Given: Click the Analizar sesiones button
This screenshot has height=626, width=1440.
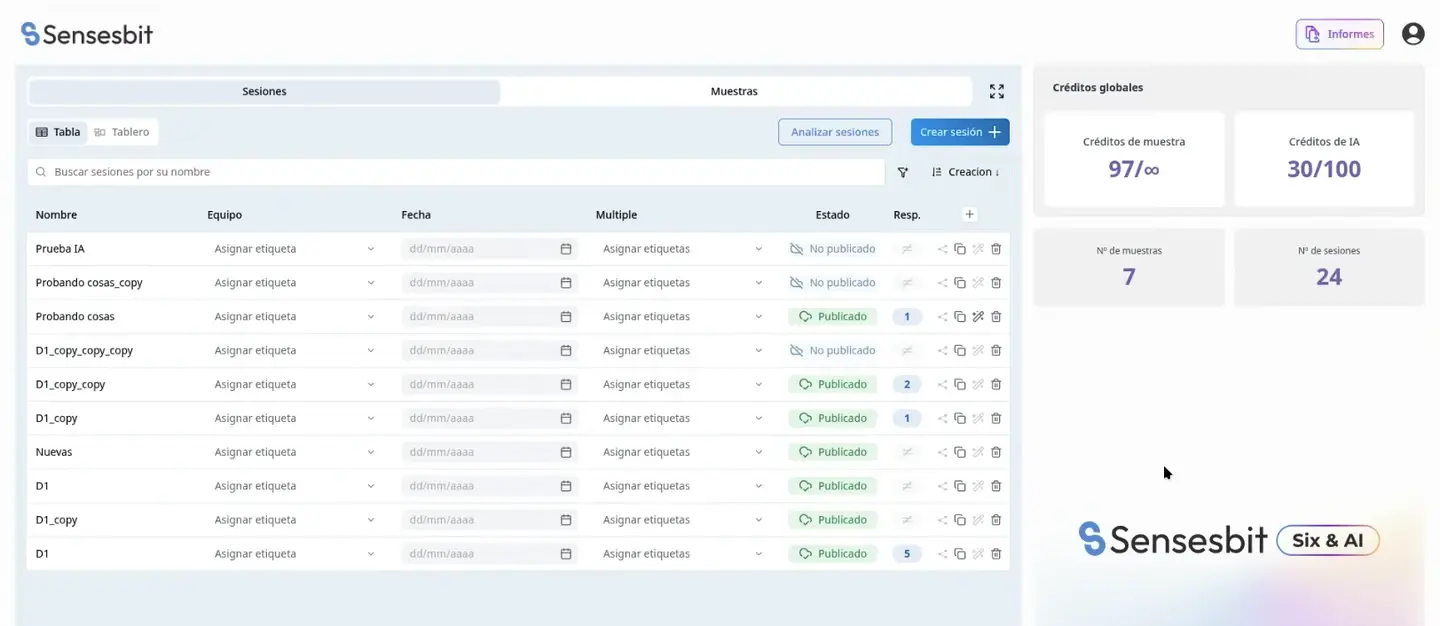Looking at the screenshot, I should [835, 132].
